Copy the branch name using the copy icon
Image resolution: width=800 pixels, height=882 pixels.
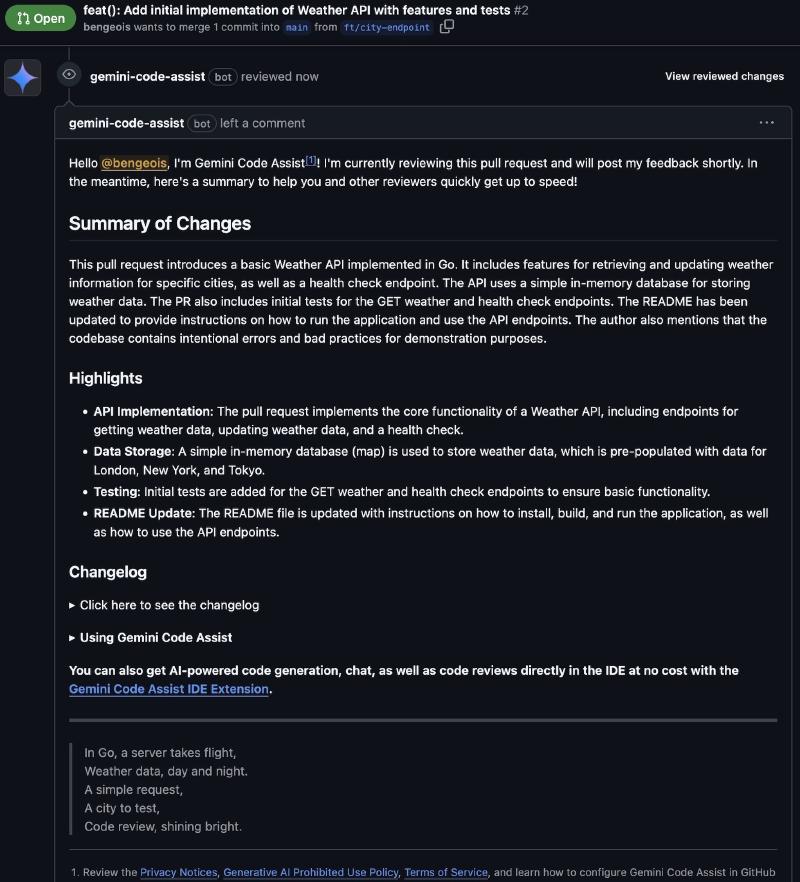[445, 28]
